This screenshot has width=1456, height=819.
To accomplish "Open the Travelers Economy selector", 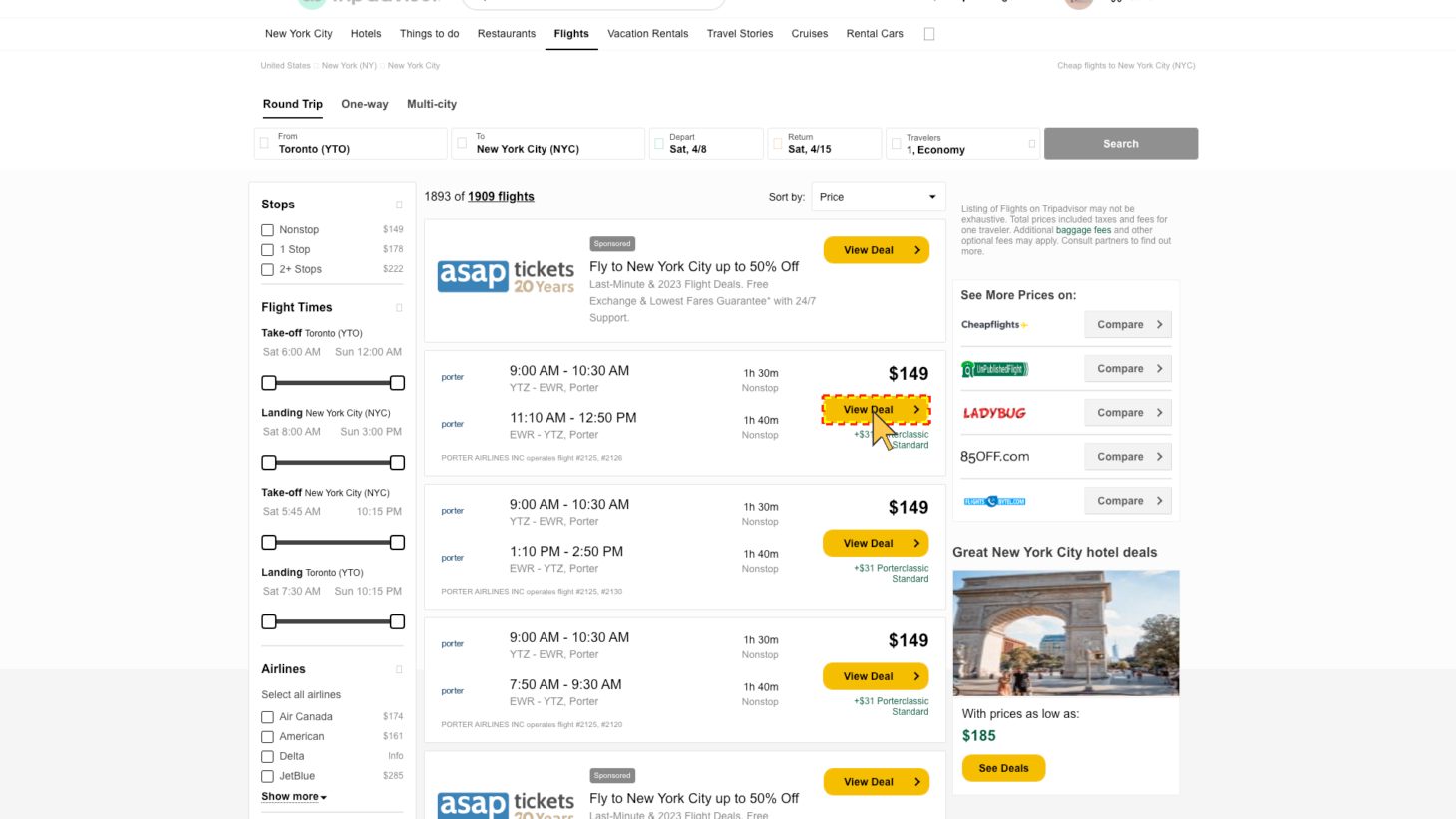I will click(x=962, y=144).
